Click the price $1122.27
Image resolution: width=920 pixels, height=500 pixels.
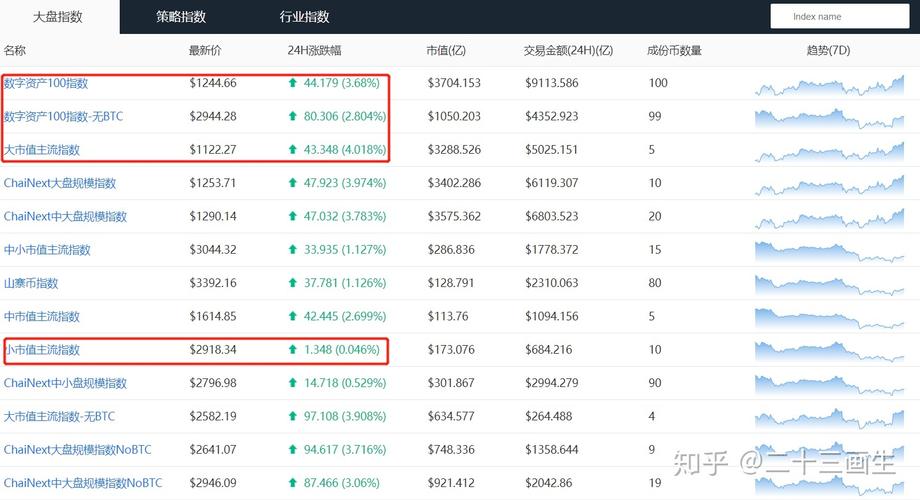[x=213, y=150]
